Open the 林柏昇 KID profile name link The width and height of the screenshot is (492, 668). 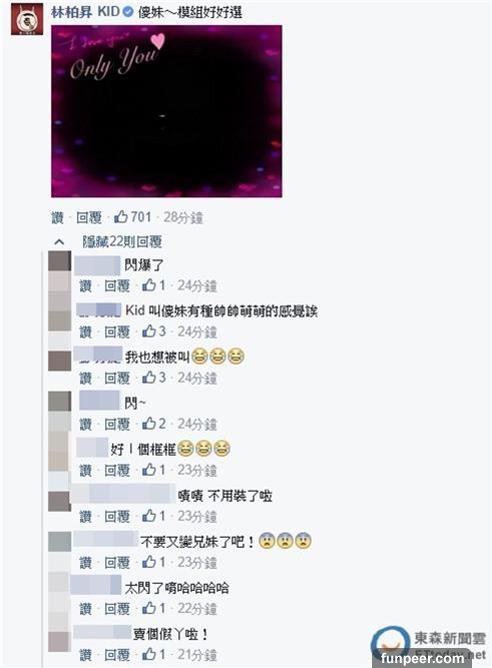(x=85, y=12)
